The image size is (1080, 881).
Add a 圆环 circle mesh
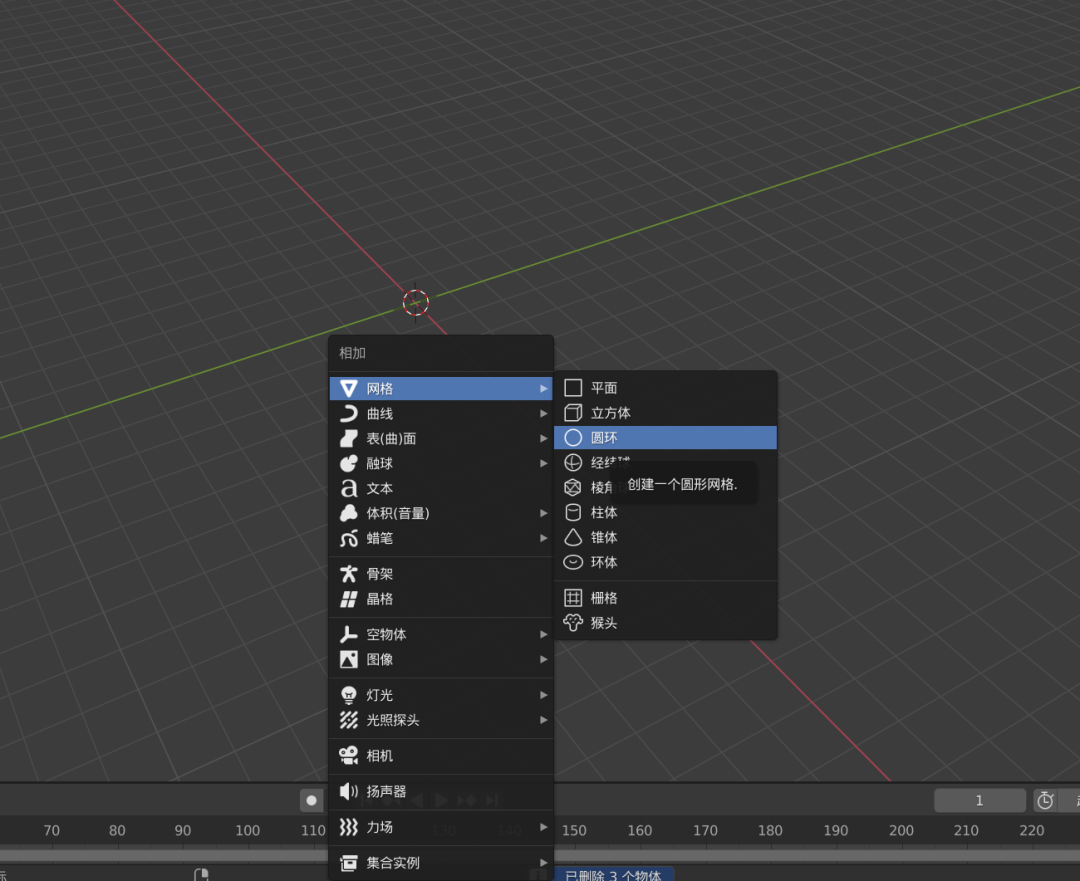pos(665,437)
